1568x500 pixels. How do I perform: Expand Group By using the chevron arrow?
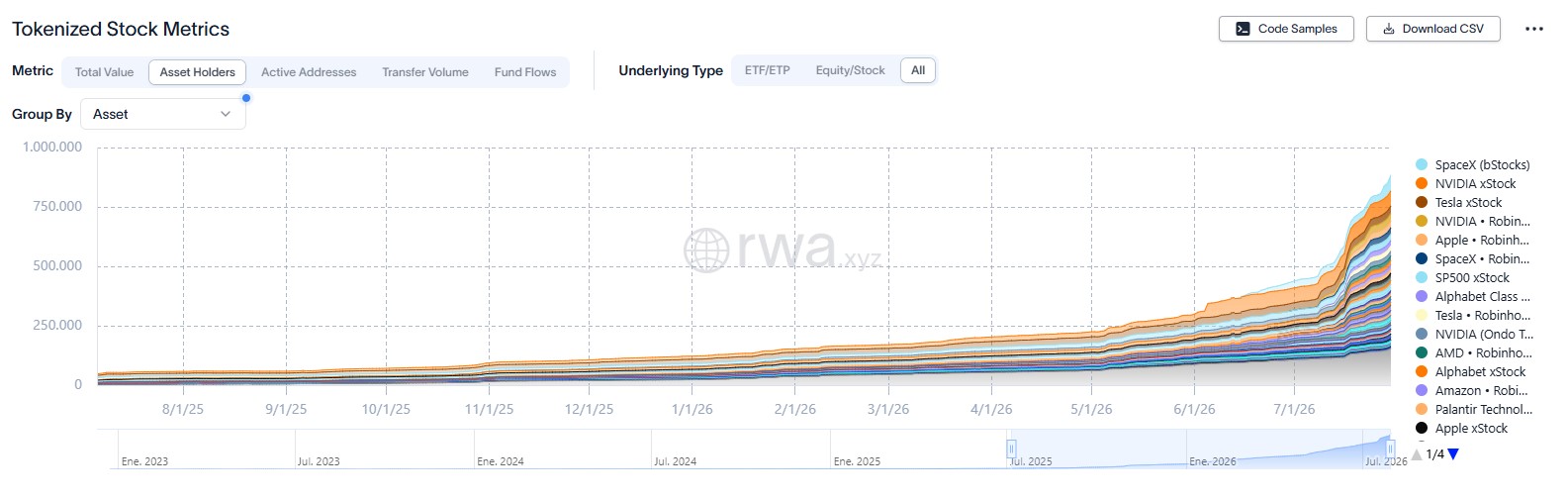coord(226,114)
